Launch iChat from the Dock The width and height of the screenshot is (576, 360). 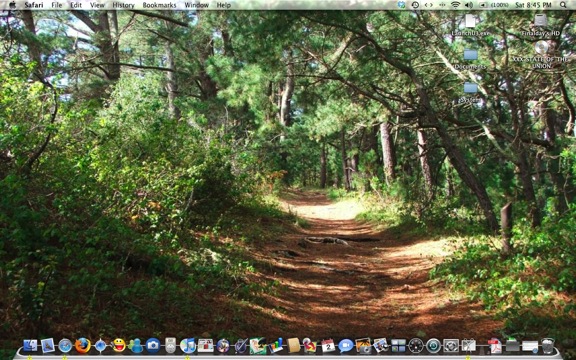click(346, 346)
